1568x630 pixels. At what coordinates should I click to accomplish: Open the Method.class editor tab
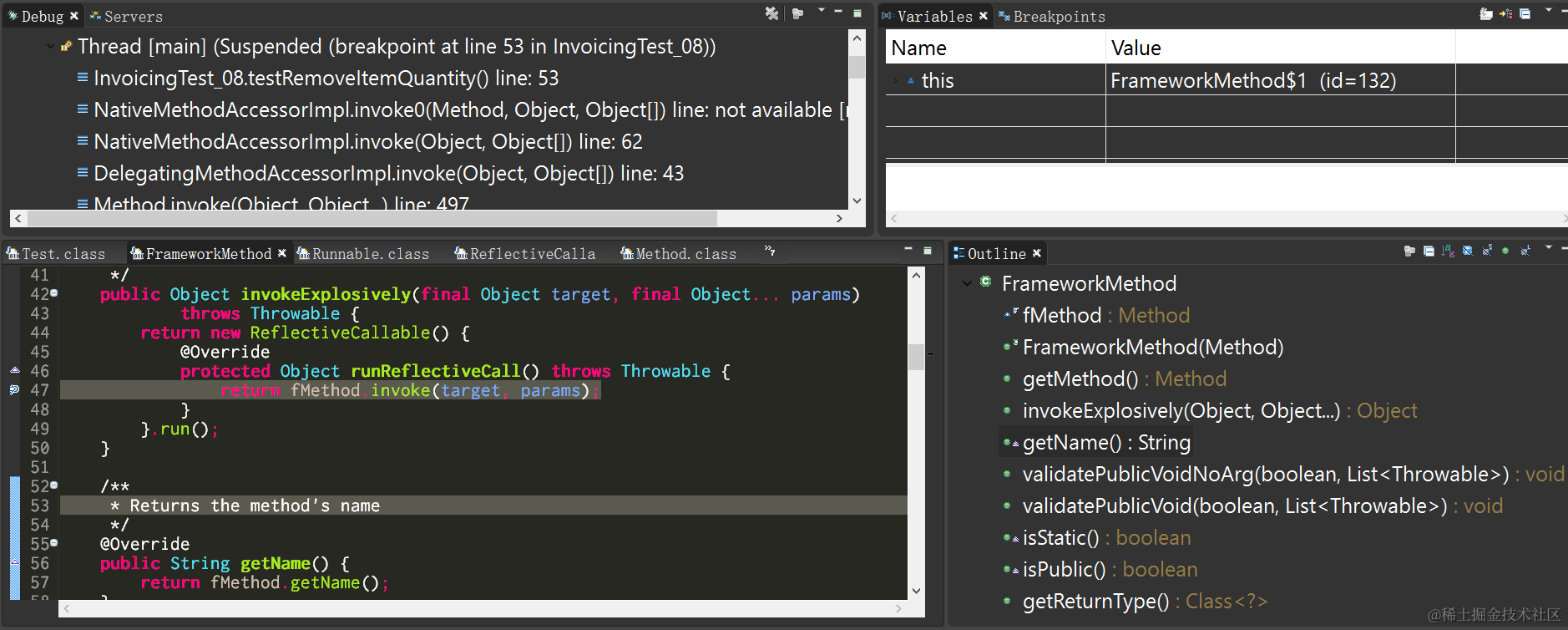(679, 254)
